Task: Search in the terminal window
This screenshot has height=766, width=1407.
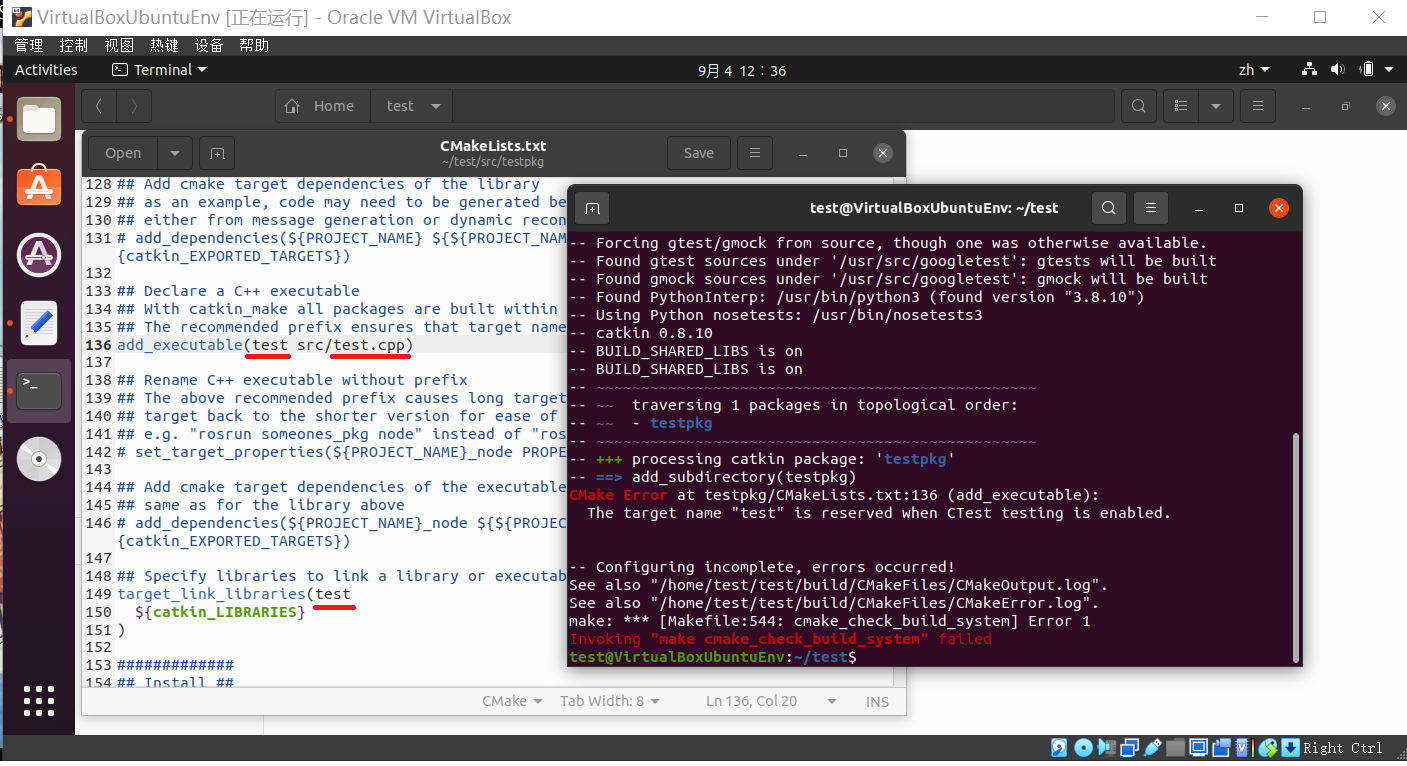Action: pyautogui.click(x=1108, y=208)
